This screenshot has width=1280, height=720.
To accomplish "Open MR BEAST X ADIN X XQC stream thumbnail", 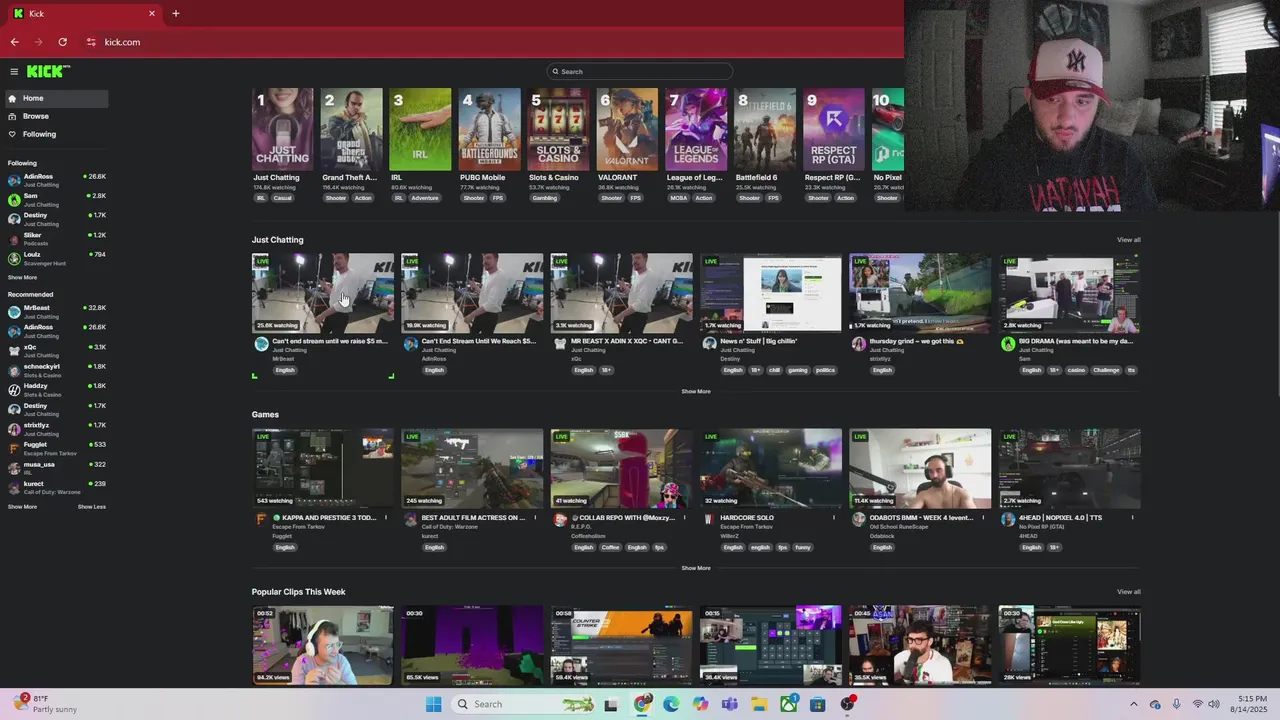I will 622,293.
